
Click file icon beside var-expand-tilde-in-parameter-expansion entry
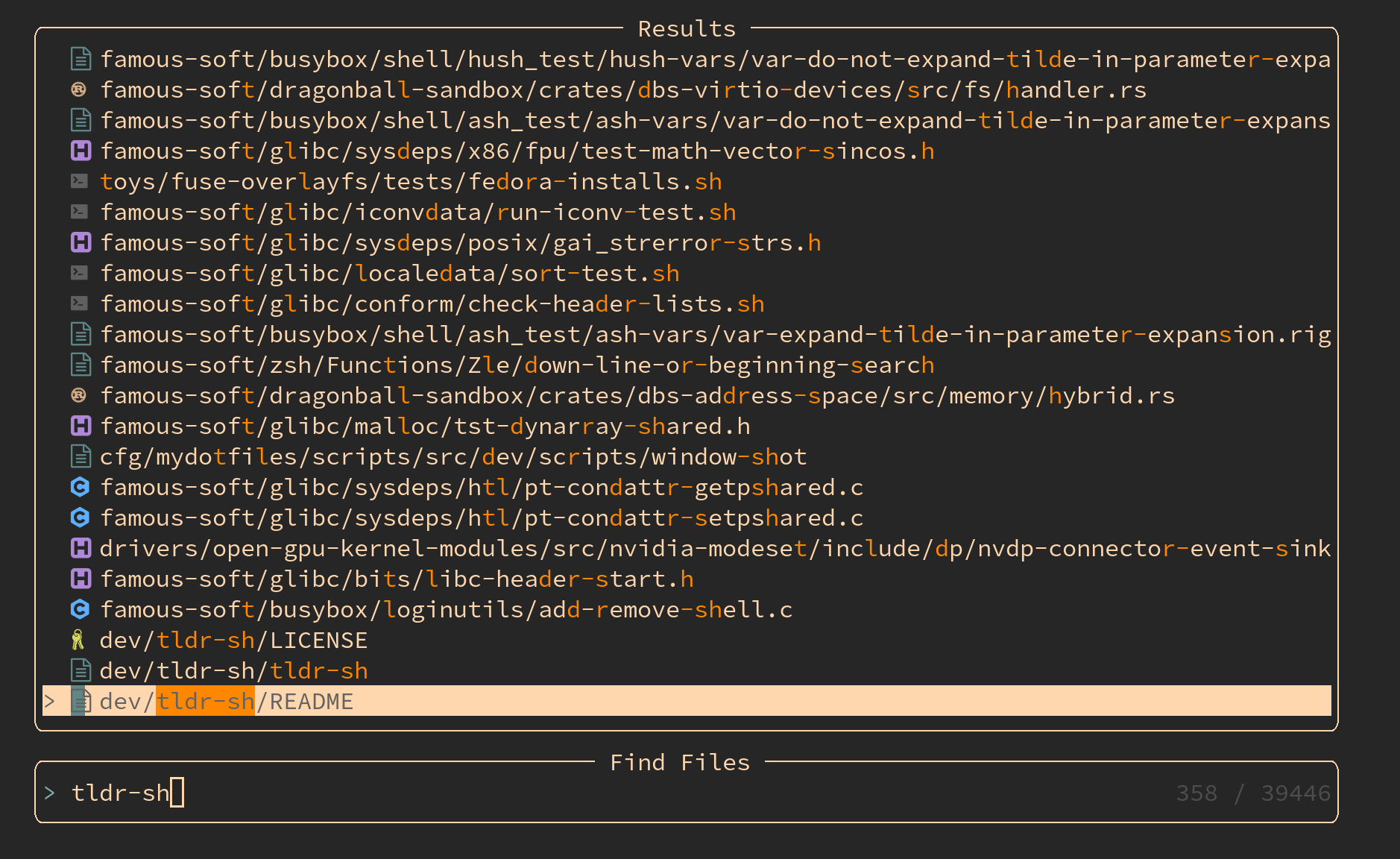(x=81, y=334)
